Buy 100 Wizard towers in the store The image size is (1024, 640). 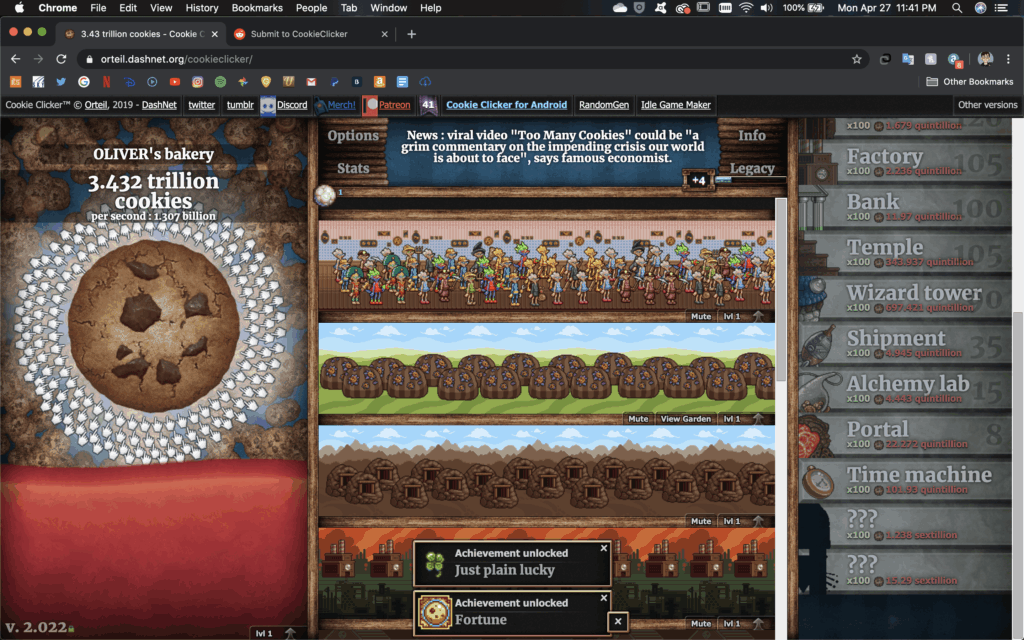(904, 298)
